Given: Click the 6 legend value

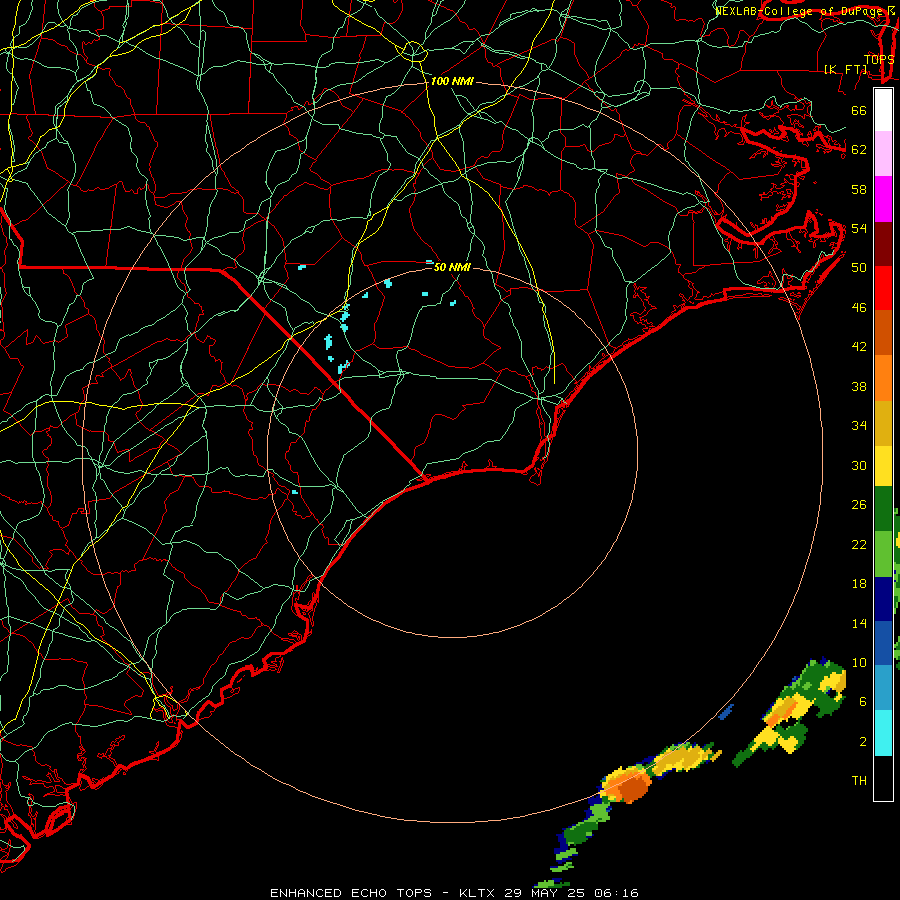Looking at the screenshot, I should point(862,701).
